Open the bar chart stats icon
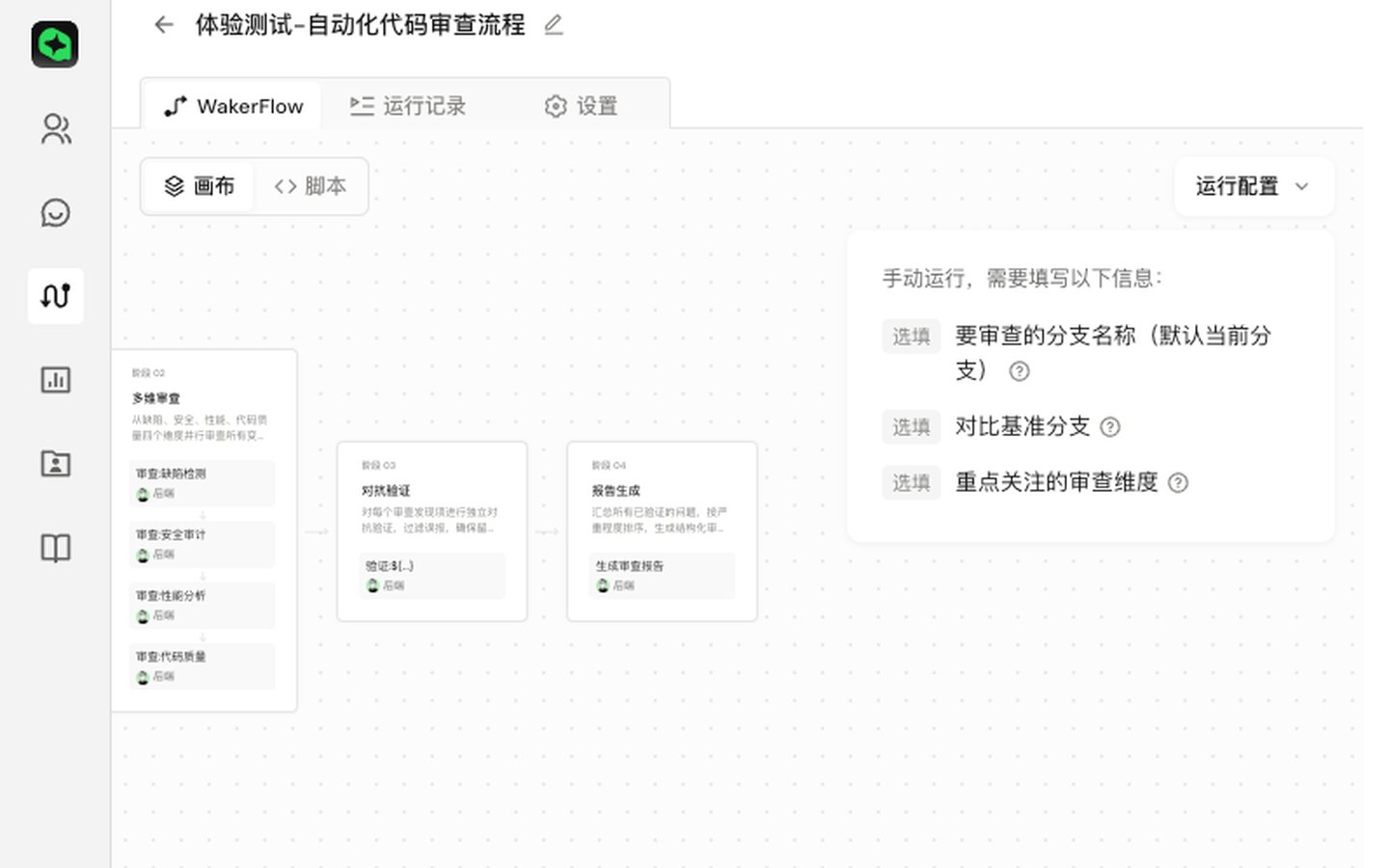 [x=56, y=380]
